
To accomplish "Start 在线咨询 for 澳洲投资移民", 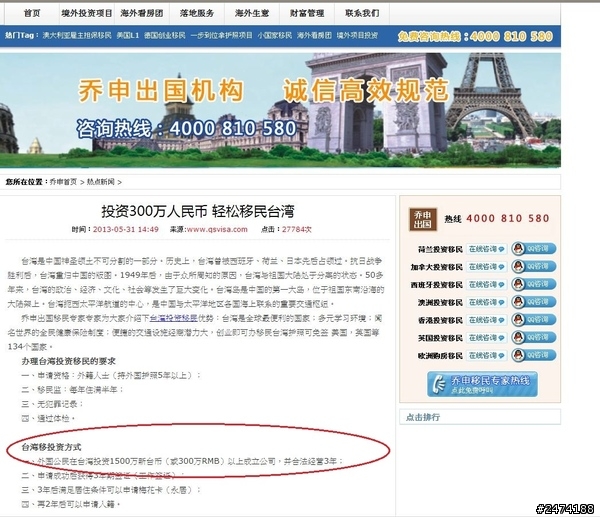I will (x=487, y=302).
